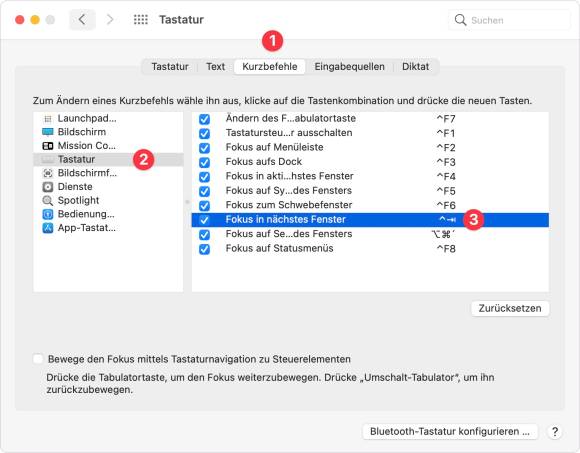Screen dimensions: 580x453
Task: Uncheck Fokus aufs Dock shortcut
Action: (204, 162)
